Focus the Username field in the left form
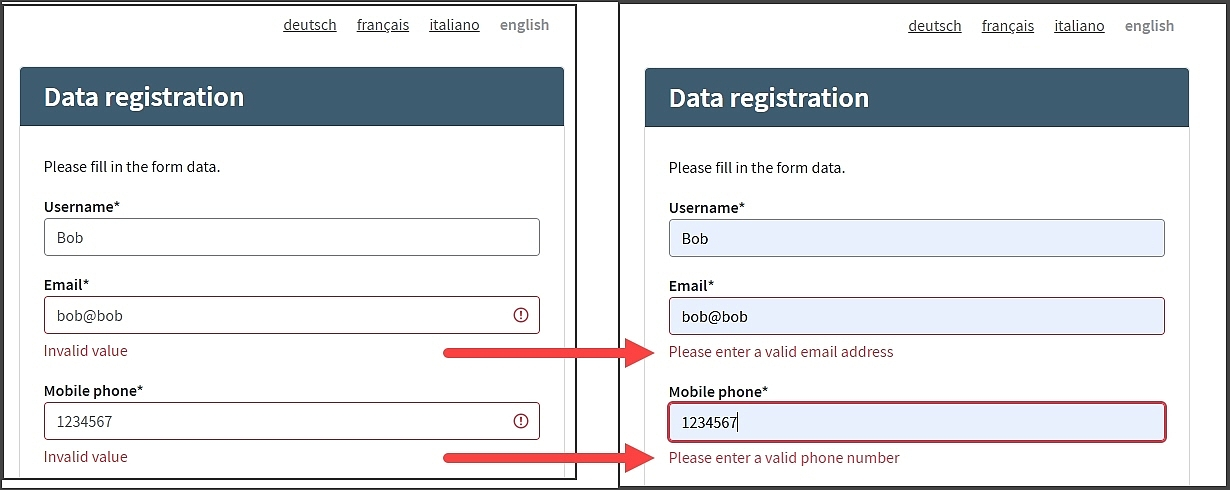 coord(291,238)
